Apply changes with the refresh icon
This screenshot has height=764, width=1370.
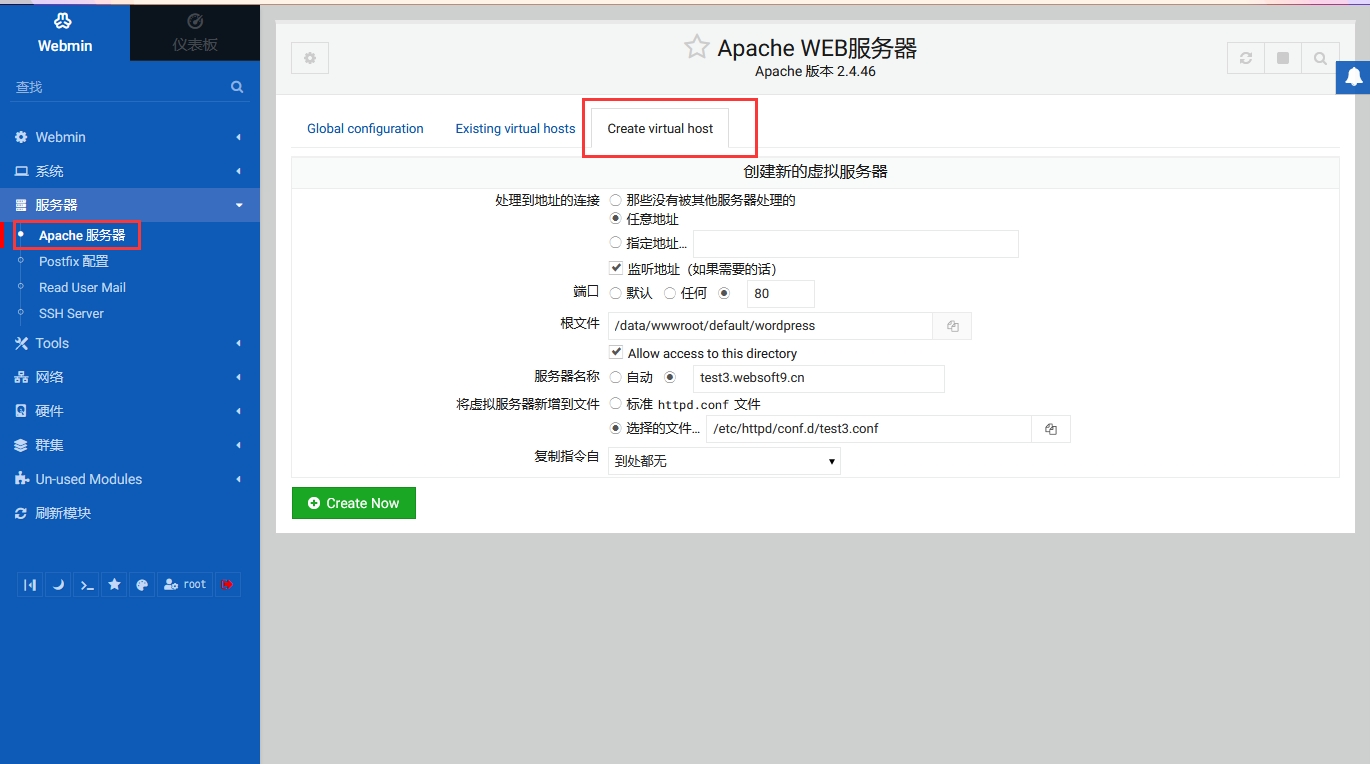1246,58
